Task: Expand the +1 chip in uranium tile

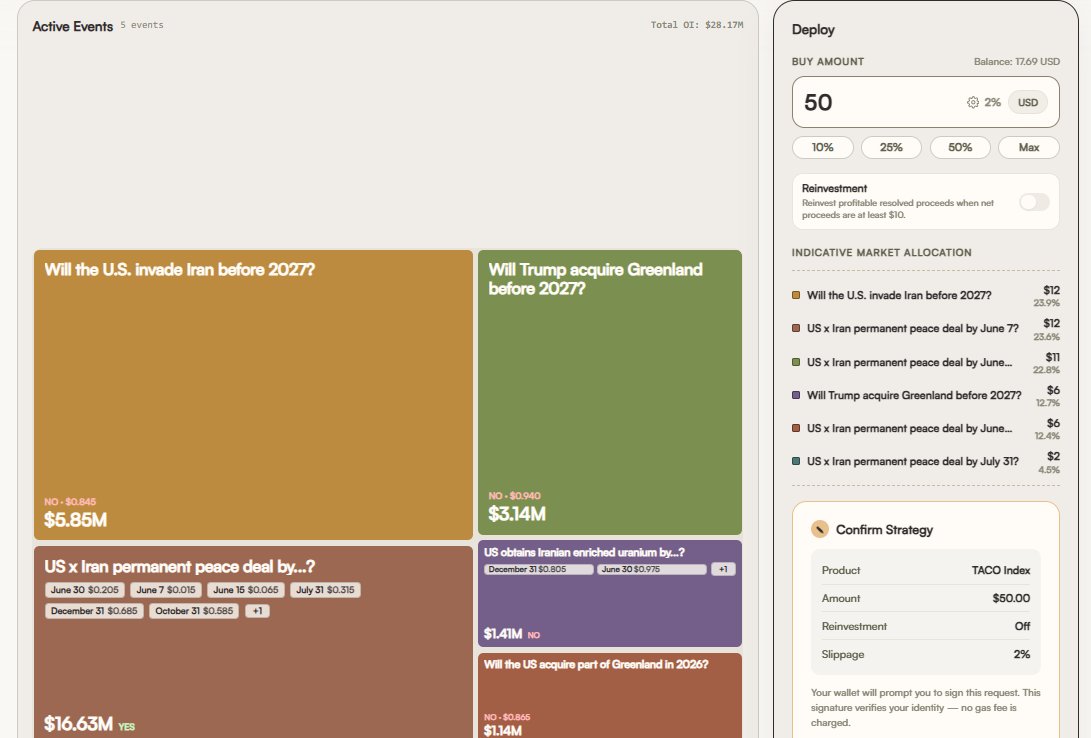Action: click(723, 569)
